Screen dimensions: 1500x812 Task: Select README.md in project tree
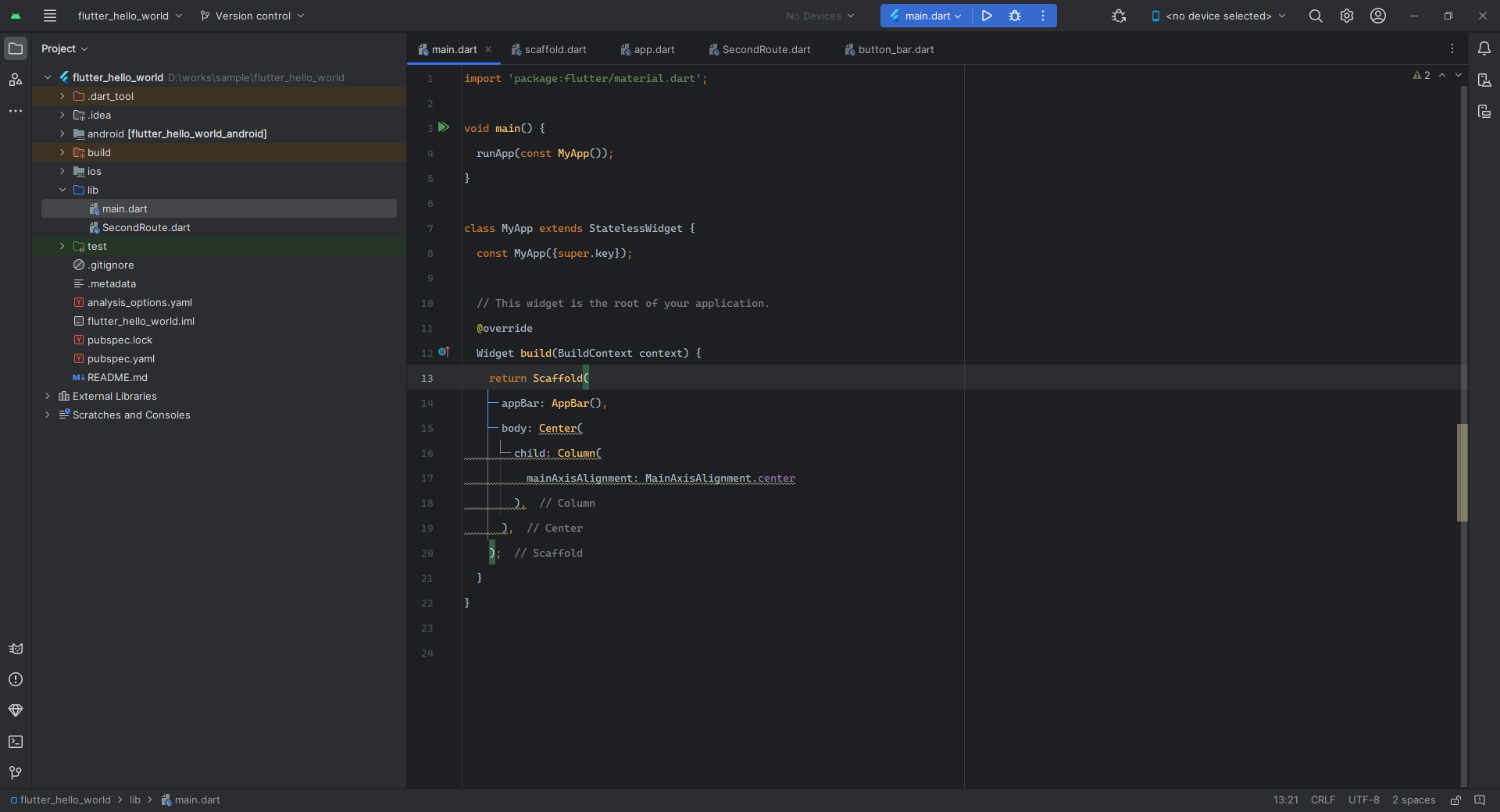pyautogui.click(x=117, y=377)
